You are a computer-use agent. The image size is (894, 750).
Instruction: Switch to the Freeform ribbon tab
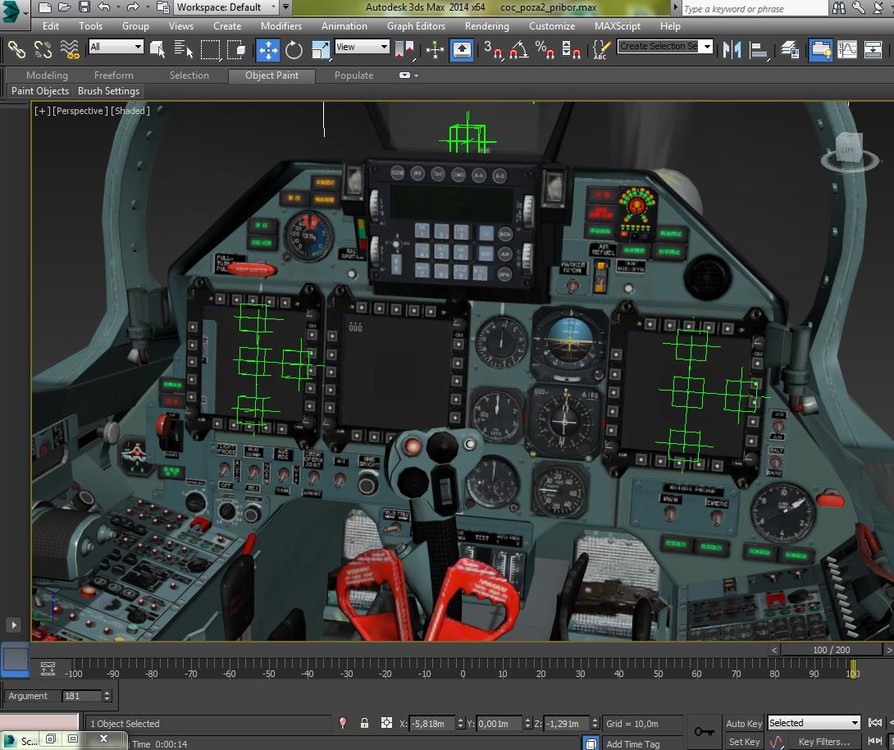[x=113, y=75]
